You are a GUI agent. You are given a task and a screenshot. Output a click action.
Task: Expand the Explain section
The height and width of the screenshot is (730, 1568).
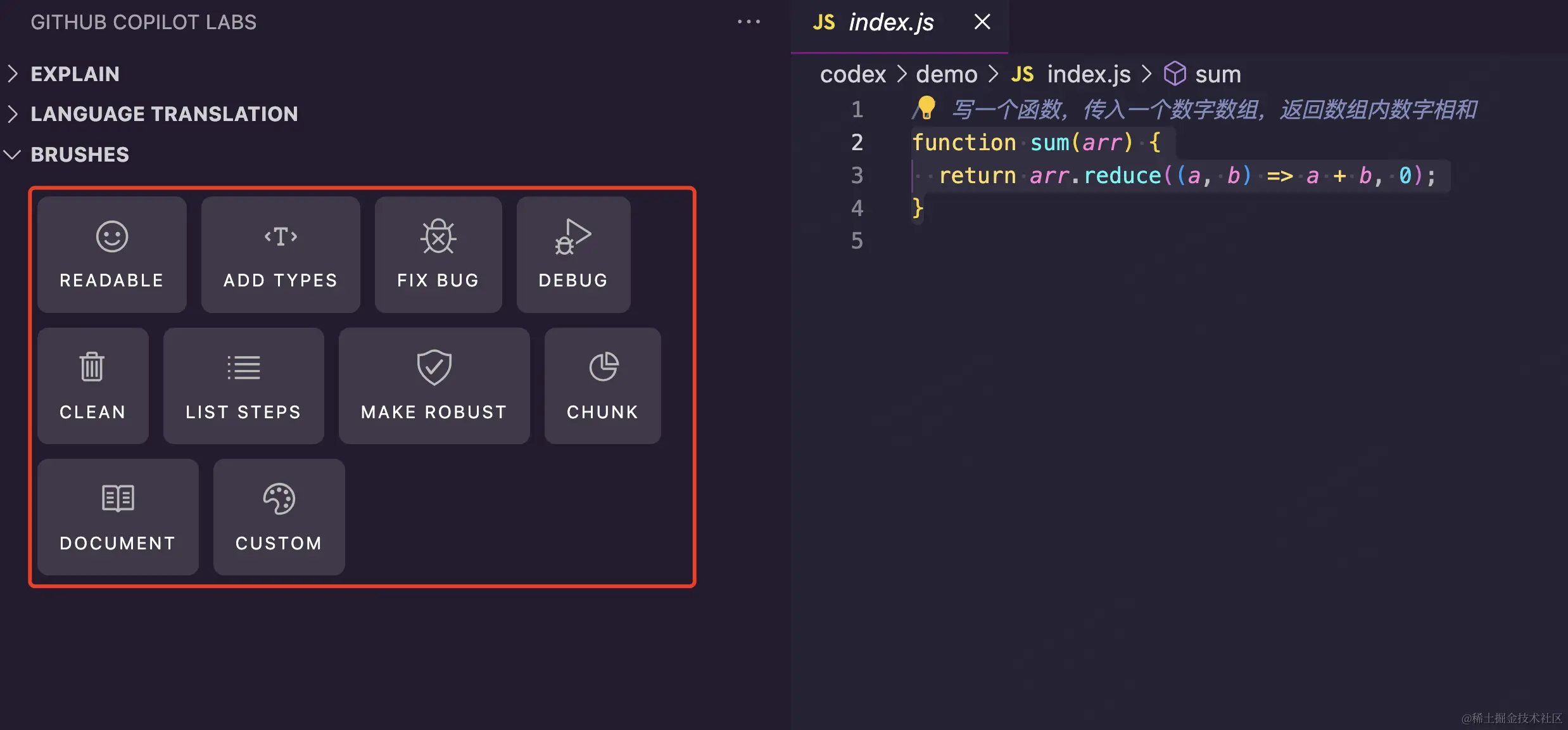75,74
